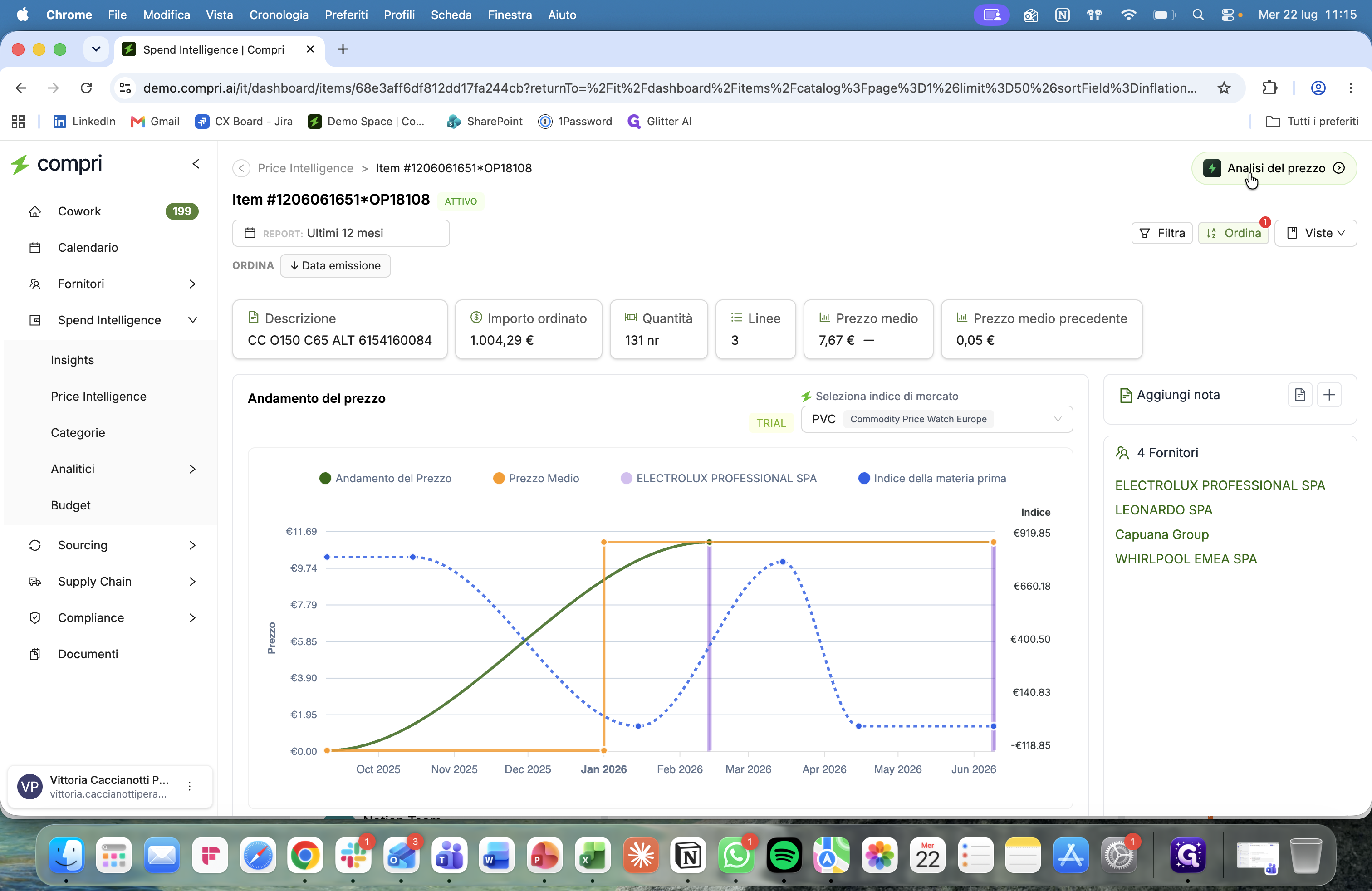Image resolution: width=1372 pixels, height=891 pixels.
Task: Click the report period field Ultimi 12 mesi
Action: pos(341,233)
